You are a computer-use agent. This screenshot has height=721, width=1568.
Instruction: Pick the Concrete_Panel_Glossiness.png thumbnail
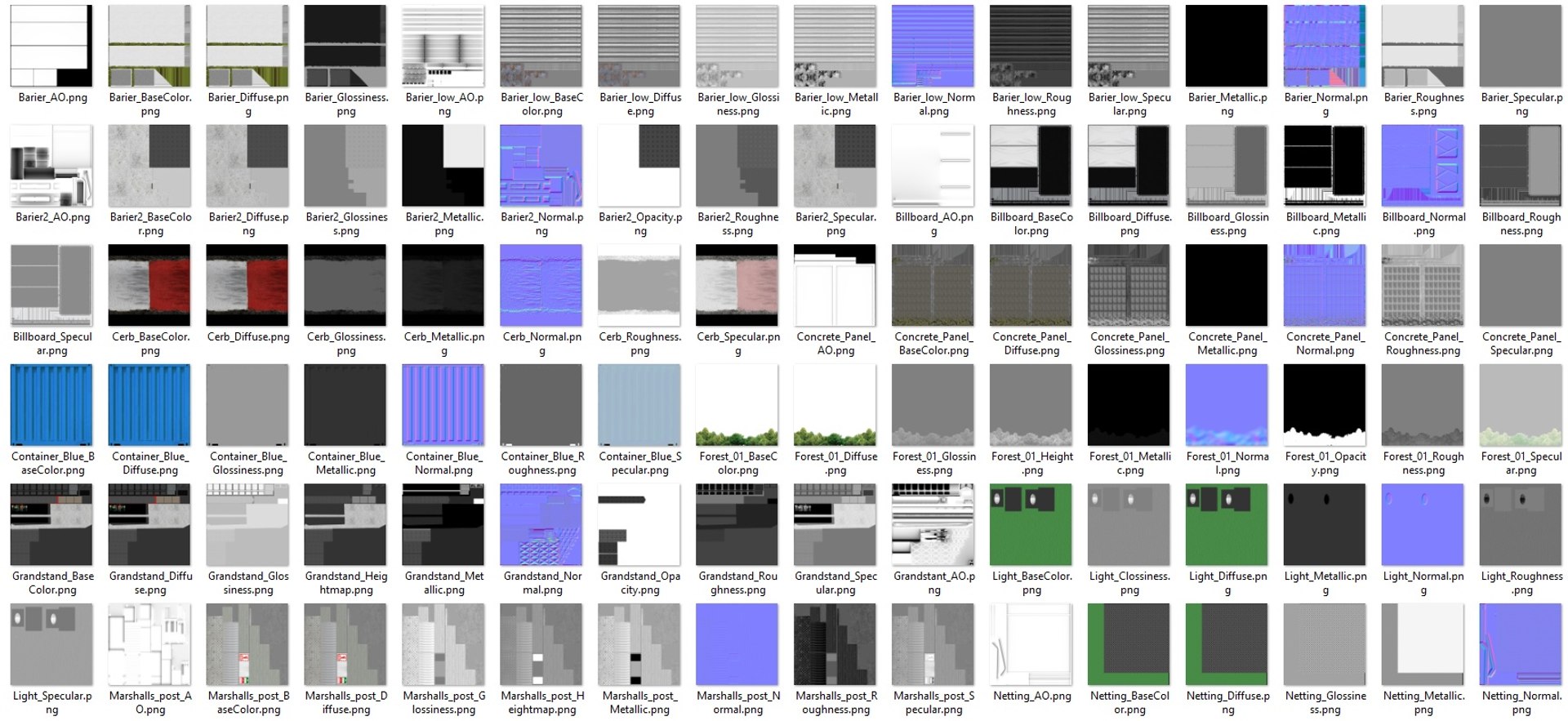1129,285
